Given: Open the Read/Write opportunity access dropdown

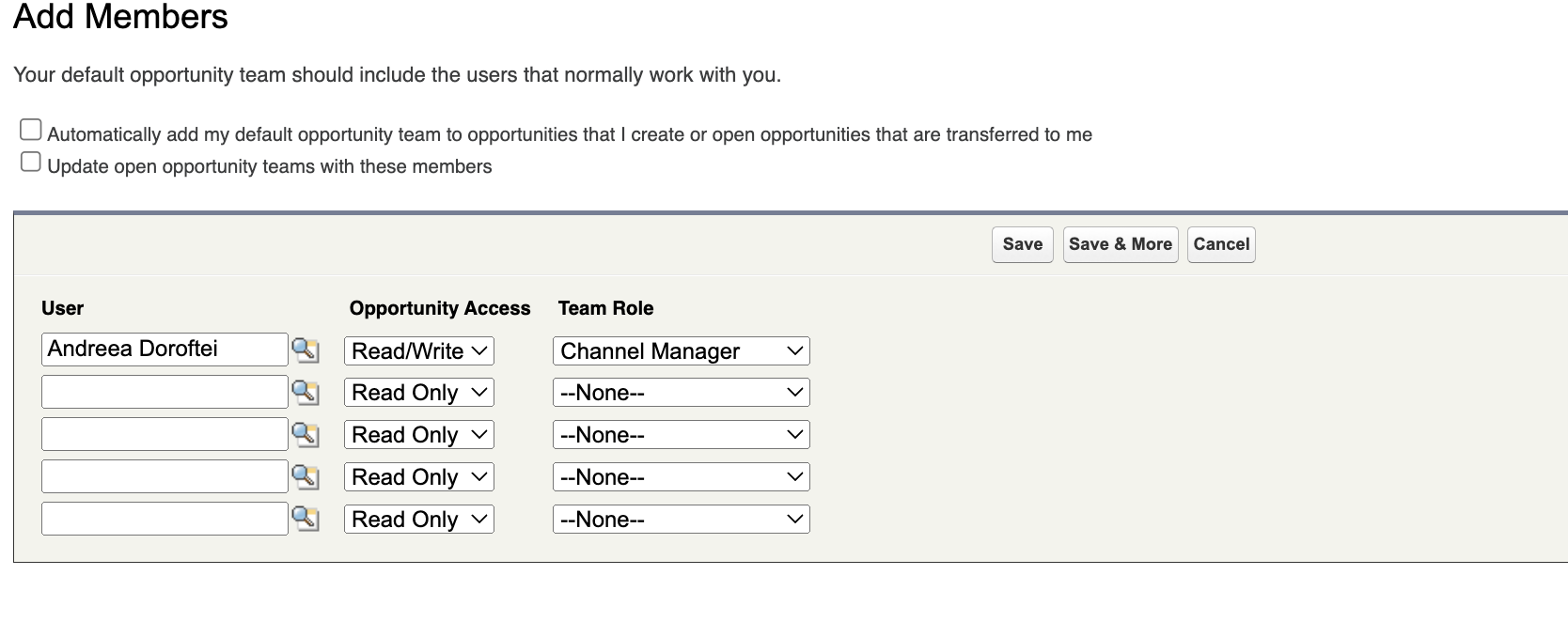Looking at the screenshot, I should tap(419, 351).
